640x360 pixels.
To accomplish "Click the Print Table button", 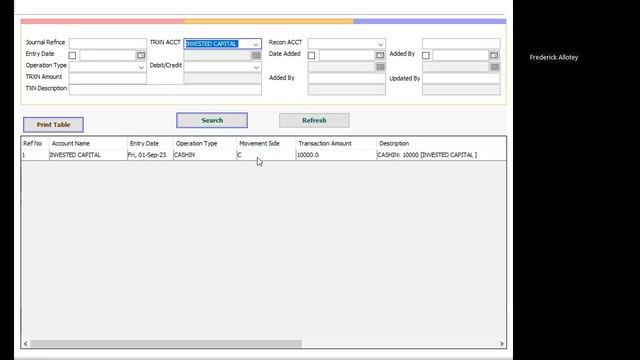I will pos(53,124).
